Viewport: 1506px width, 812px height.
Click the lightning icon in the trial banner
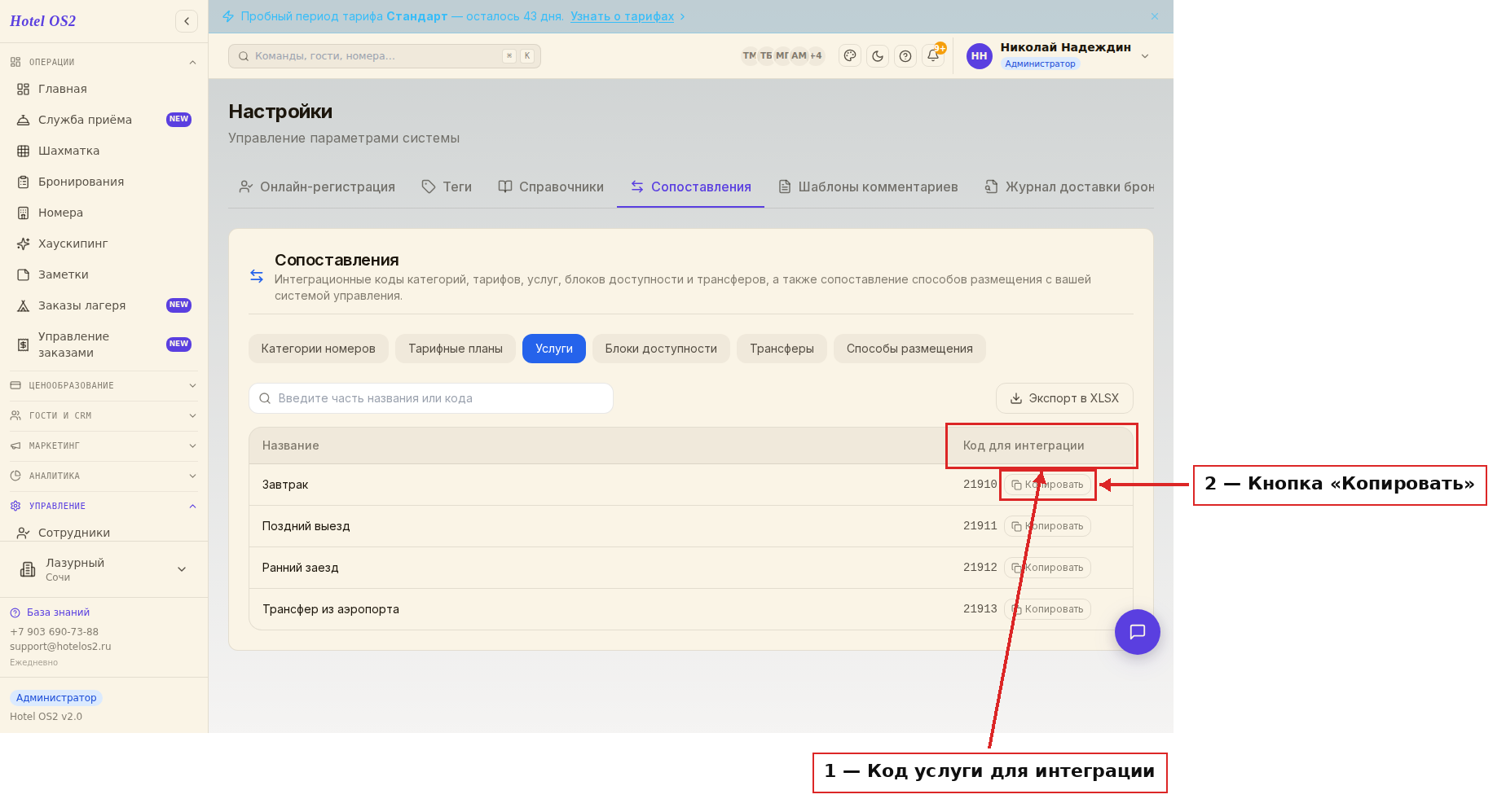(228, 16)
